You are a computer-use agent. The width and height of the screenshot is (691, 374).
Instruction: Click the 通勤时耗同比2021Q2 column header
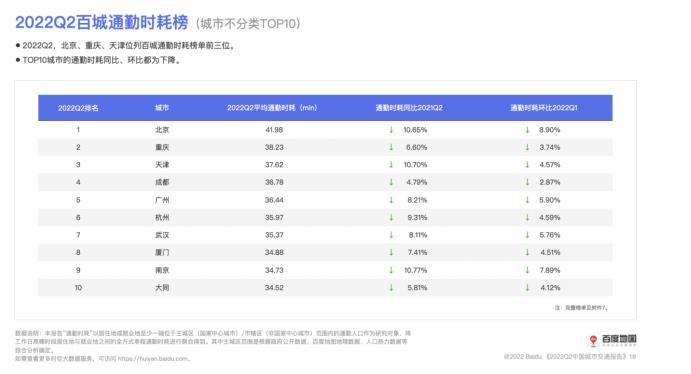(x=409, y=108)
